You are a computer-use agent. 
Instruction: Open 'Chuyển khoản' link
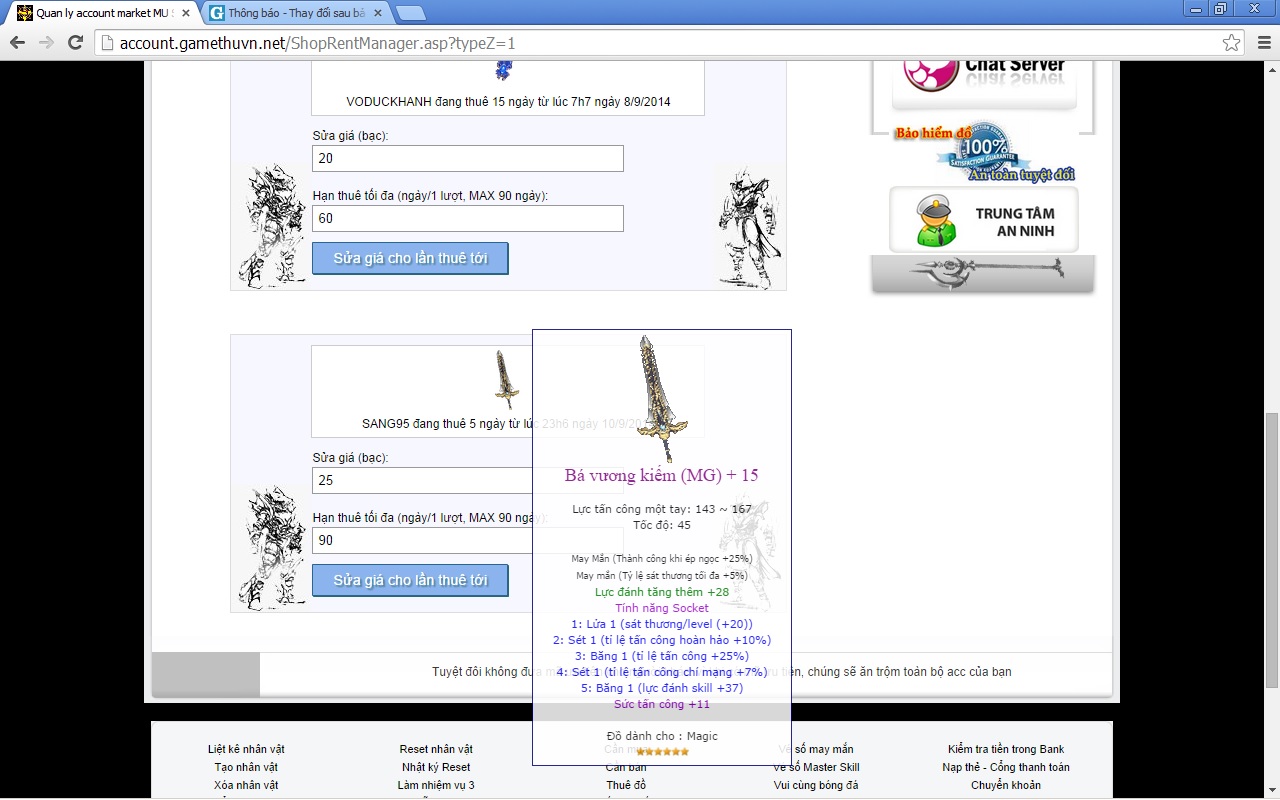point(1006,785)
